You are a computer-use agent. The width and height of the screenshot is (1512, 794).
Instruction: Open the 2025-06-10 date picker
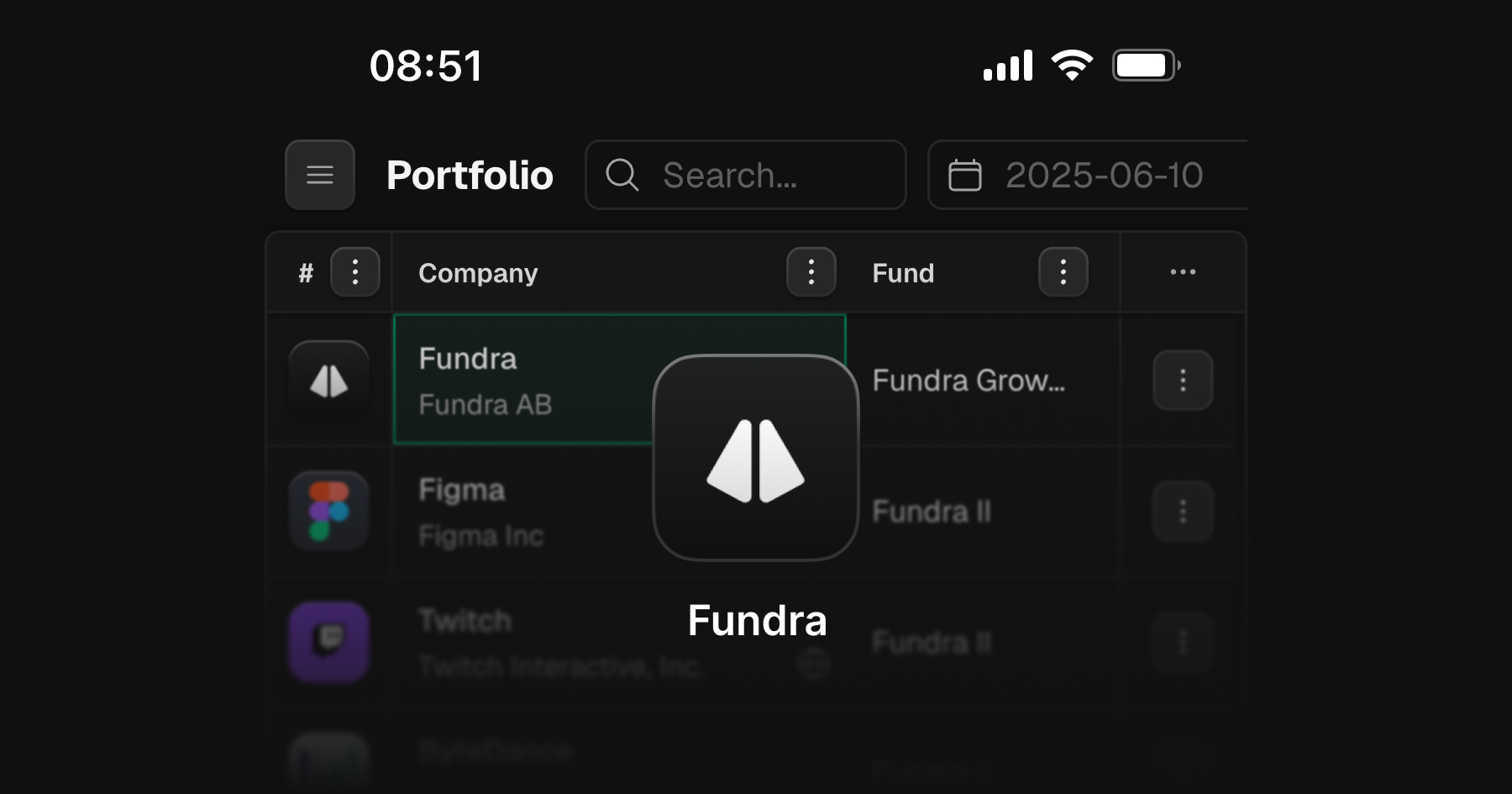point(1104,175)
